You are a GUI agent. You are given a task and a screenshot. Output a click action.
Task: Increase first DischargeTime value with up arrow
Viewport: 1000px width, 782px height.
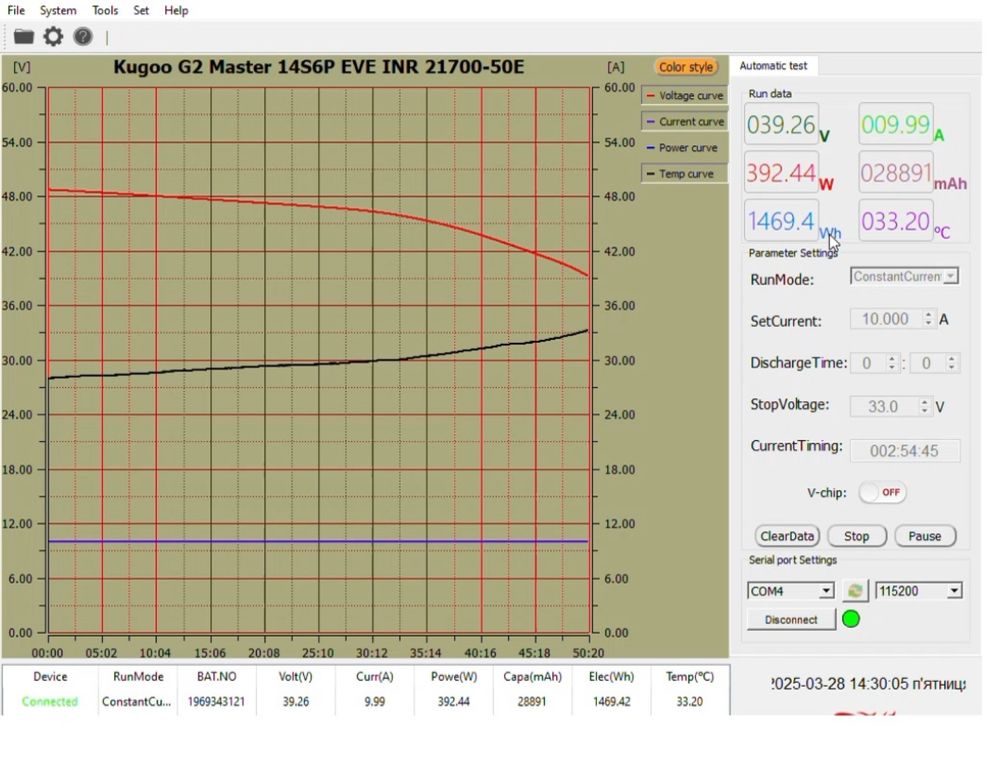click(892, 358)
